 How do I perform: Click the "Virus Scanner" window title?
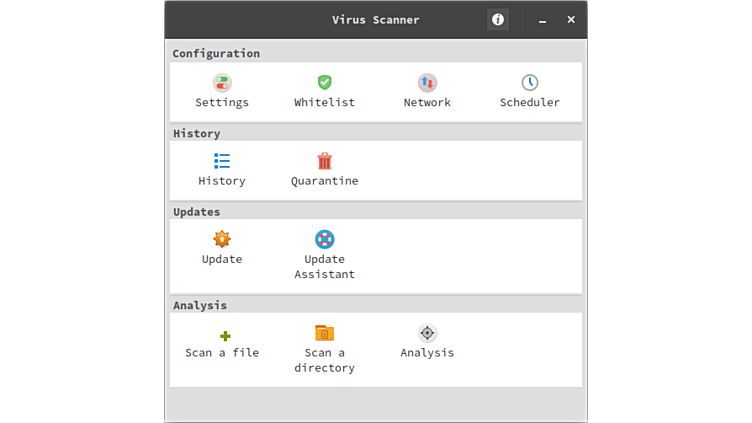coord(376,20)
